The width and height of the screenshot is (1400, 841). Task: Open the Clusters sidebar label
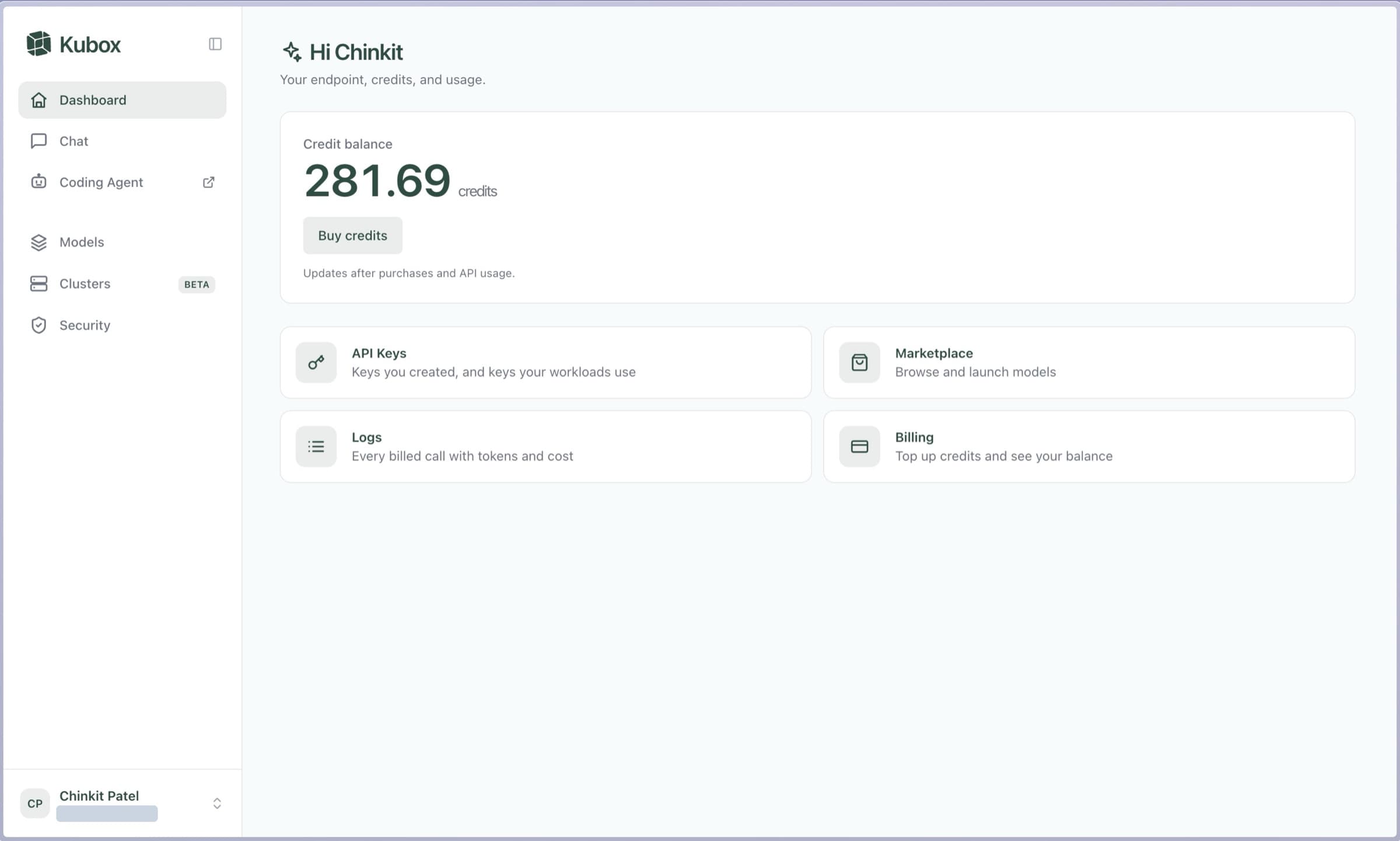(85, 283)
